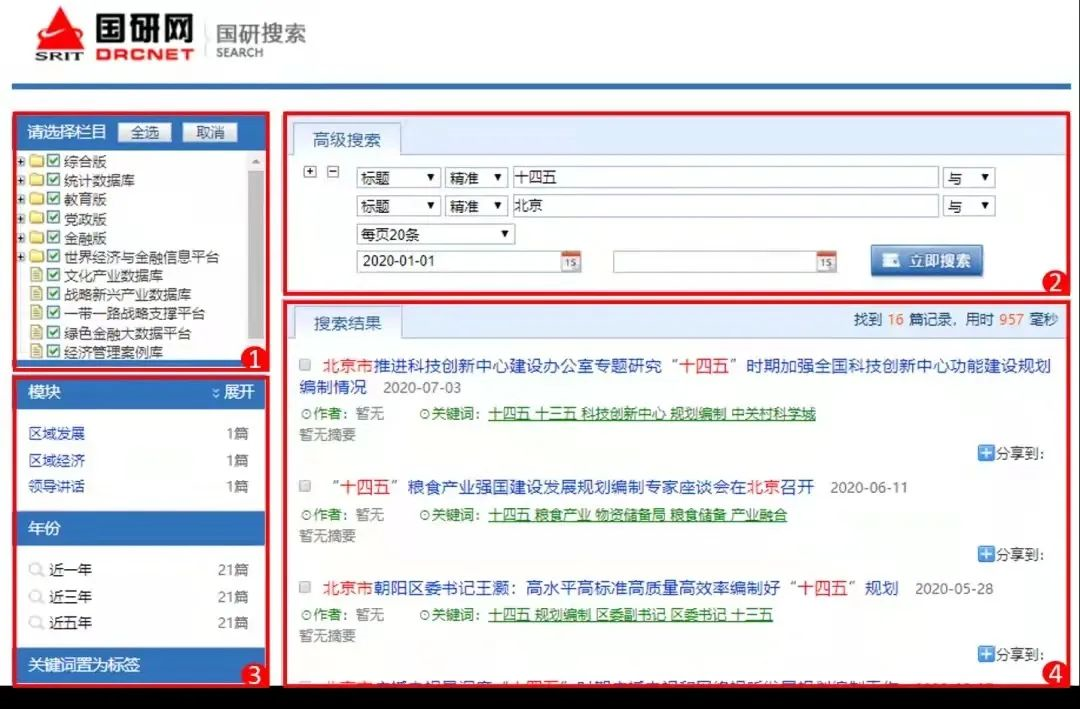Tick checkbox of 朝阳区委书记王灏 result

[x=305, y=587]
